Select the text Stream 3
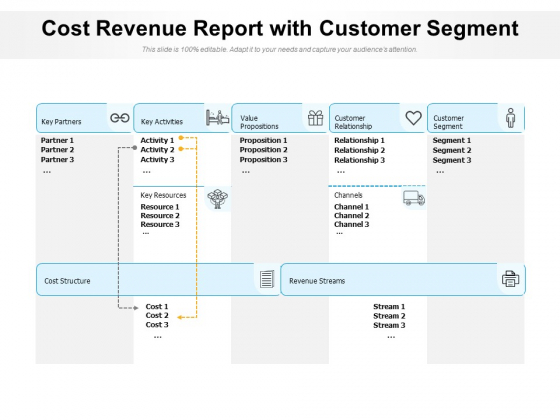 click(x=389, y=325)
